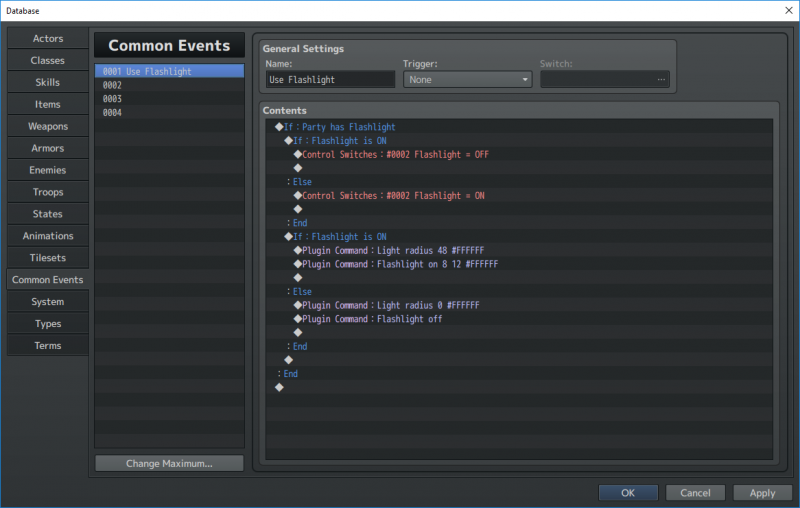
Task: Click the OK button
Action: tap(628, 493)
